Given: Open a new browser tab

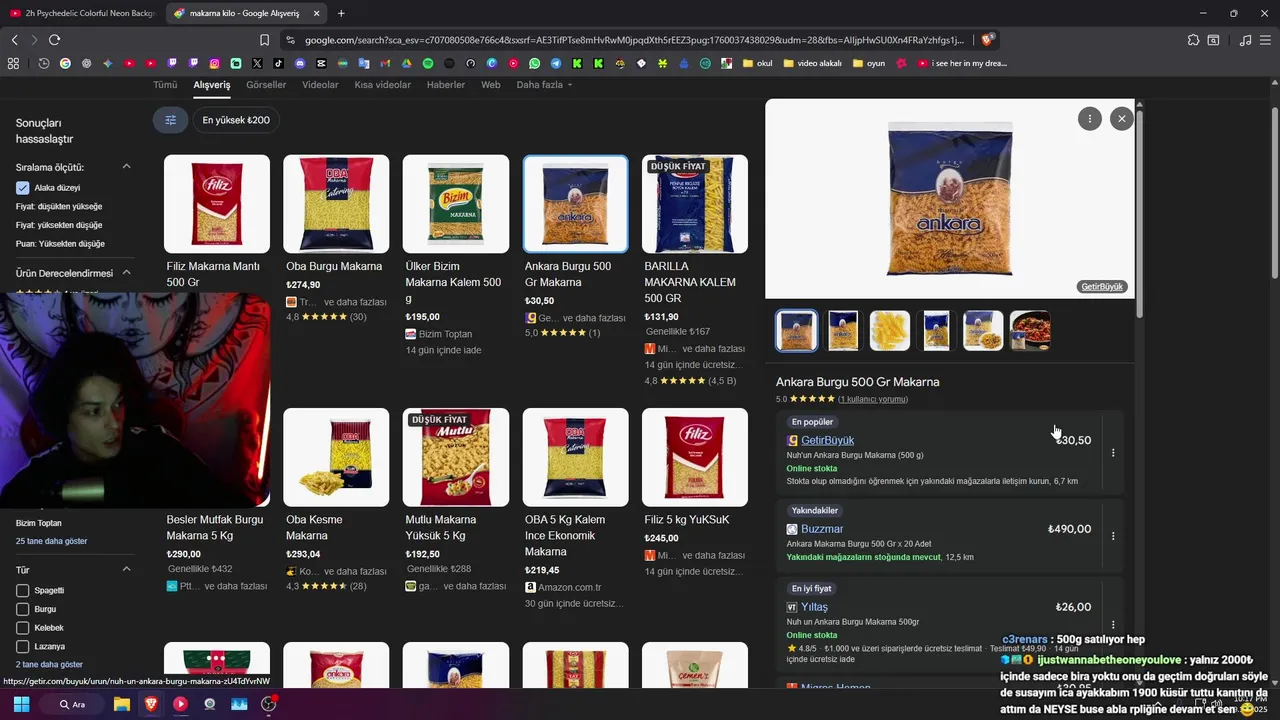Looking at the screenshot, I should tap(341, 13).
